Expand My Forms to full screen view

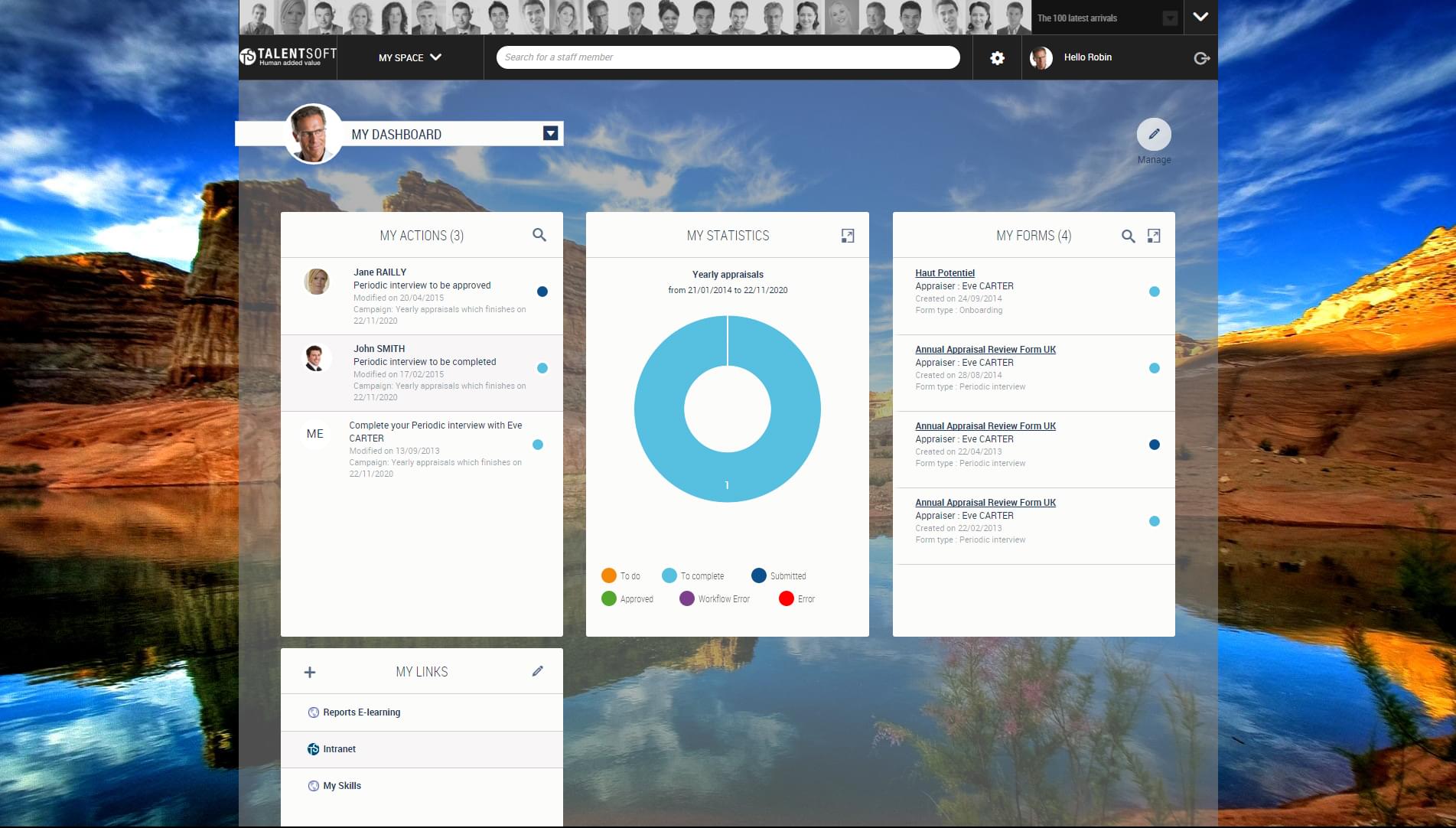click(1154, 236)
